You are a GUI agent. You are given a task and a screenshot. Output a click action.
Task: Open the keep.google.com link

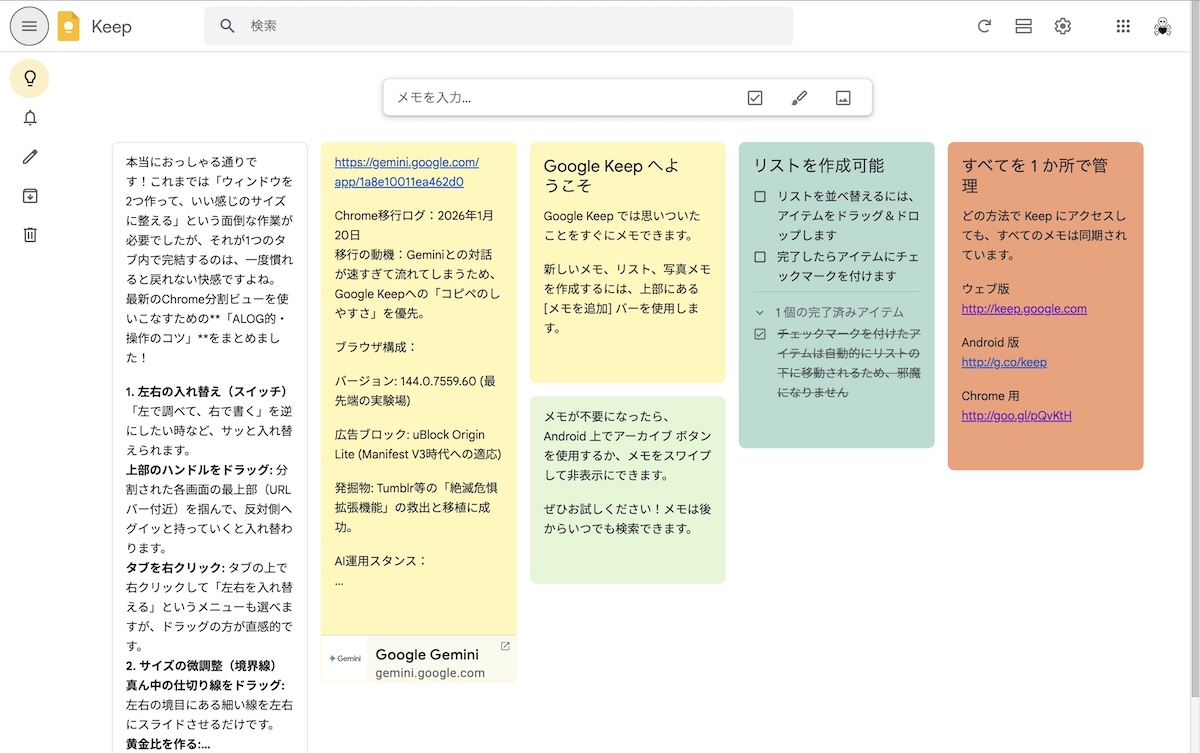pos(1024,309)
